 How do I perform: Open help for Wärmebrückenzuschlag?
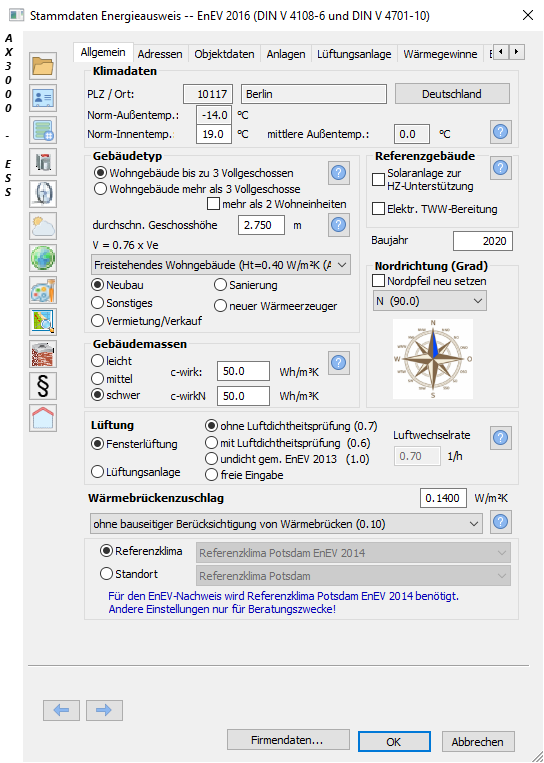(x=501, y=522)
